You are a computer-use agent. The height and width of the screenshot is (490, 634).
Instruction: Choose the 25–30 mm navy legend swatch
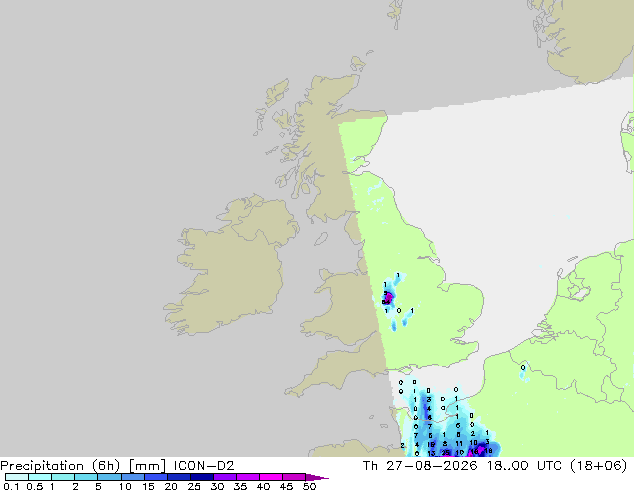point(201,477)
